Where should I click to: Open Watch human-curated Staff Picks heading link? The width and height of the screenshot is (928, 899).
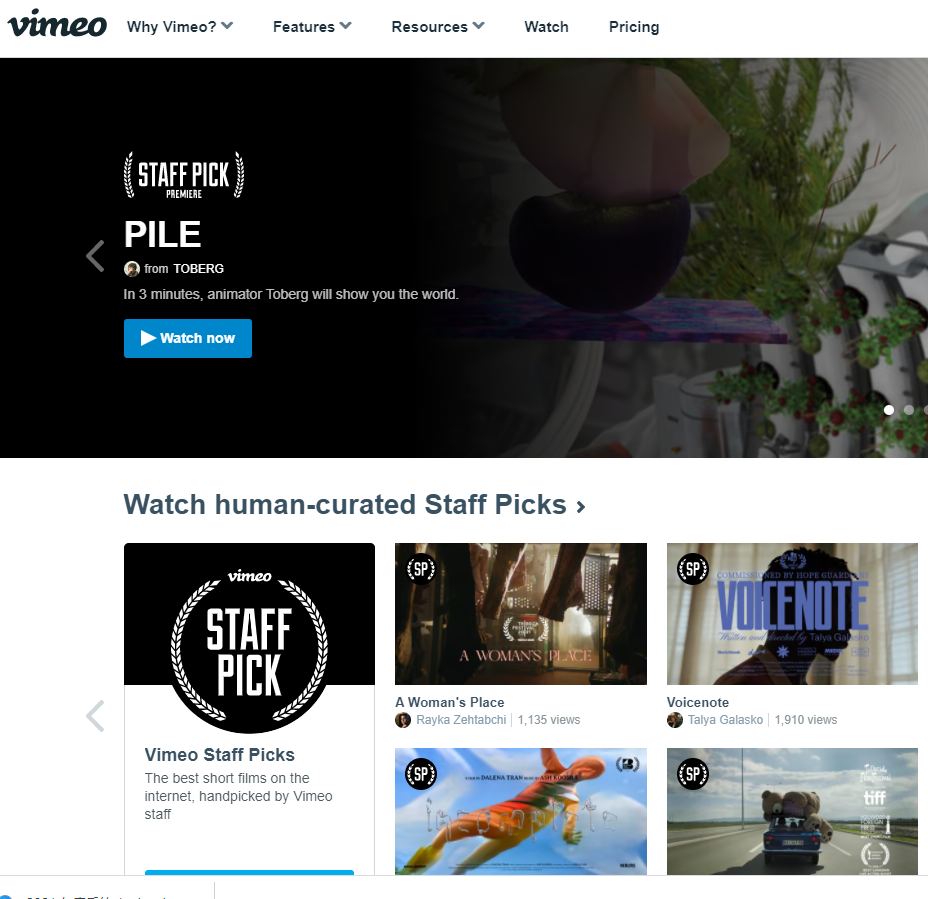tap(355, 505)
